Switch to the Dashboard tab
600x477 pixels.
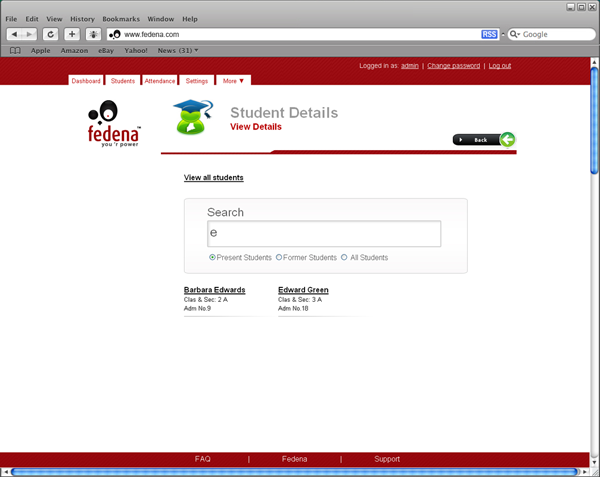(86, 81)
